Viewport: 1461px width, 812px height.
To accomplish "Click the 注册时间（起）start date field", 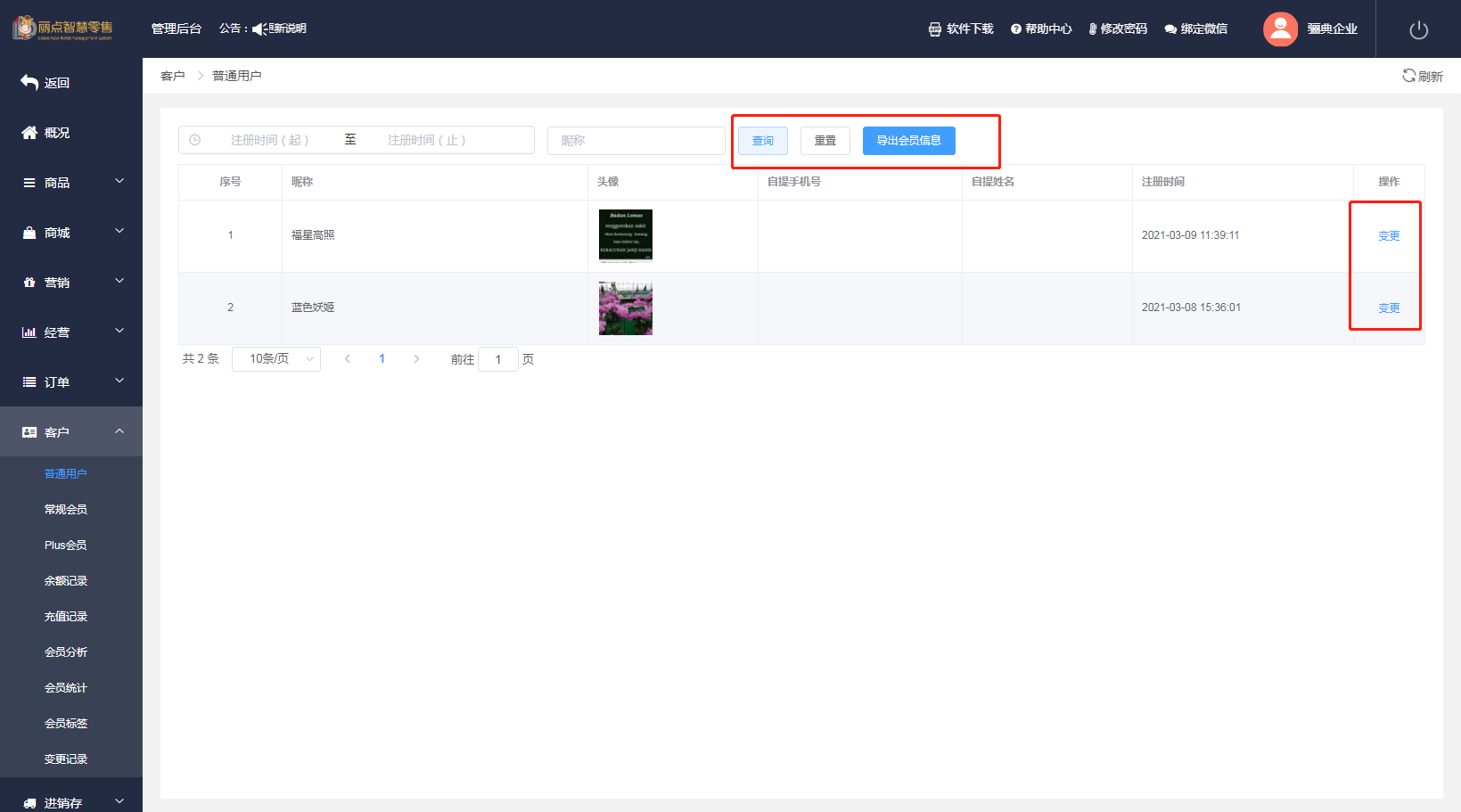I will [269, 140].
